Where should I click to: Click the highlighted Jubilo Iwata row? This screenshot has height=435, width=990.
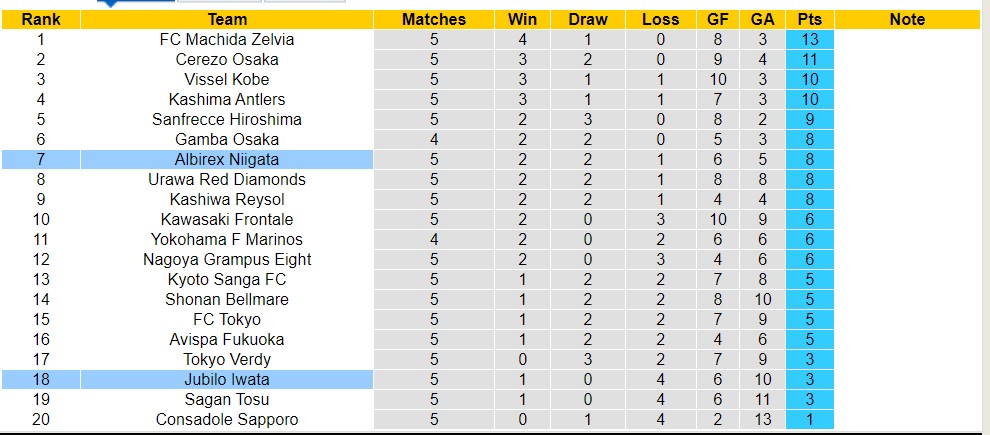(227, 379)
